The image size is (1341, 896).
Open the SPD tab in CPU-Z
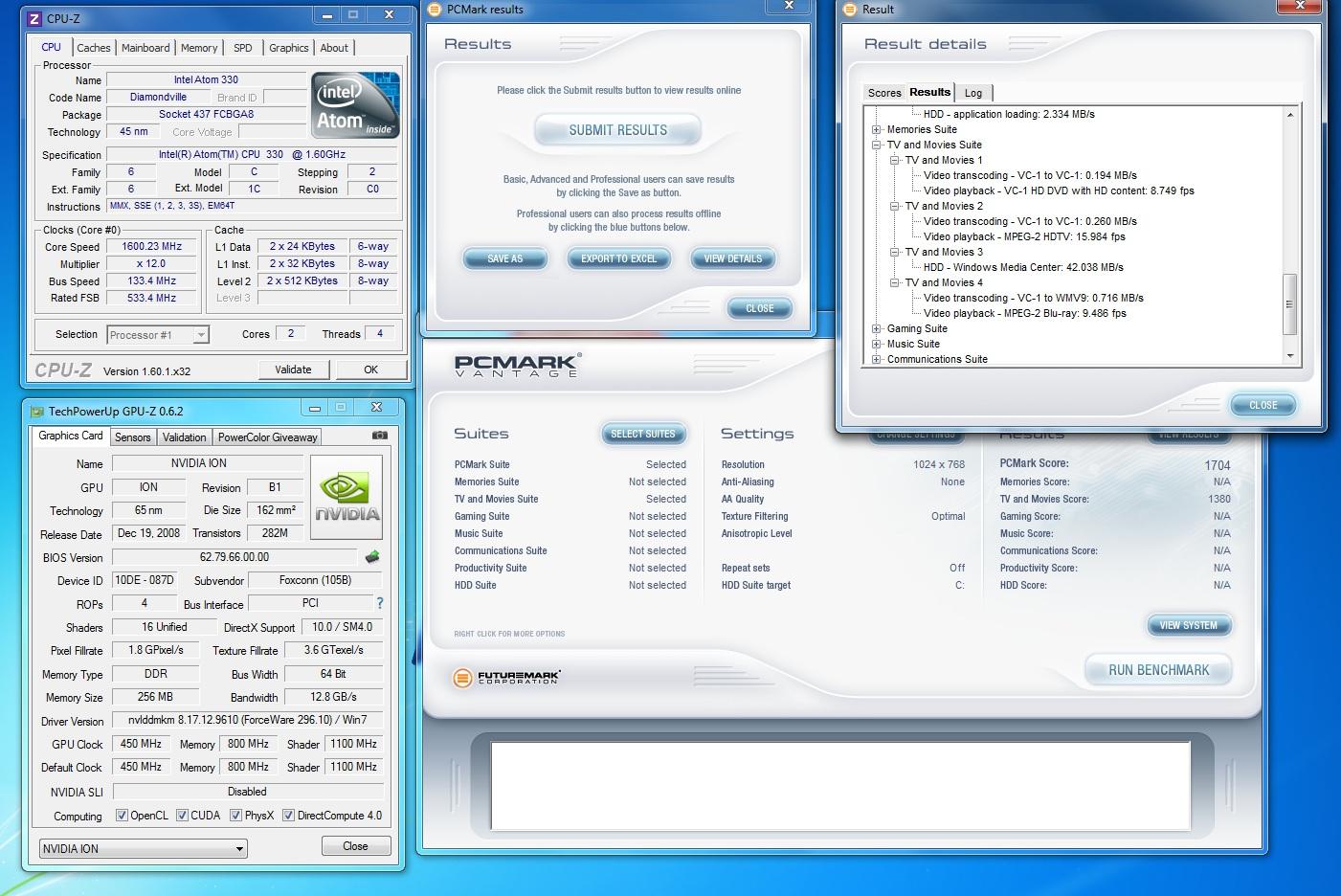point(243,48)
